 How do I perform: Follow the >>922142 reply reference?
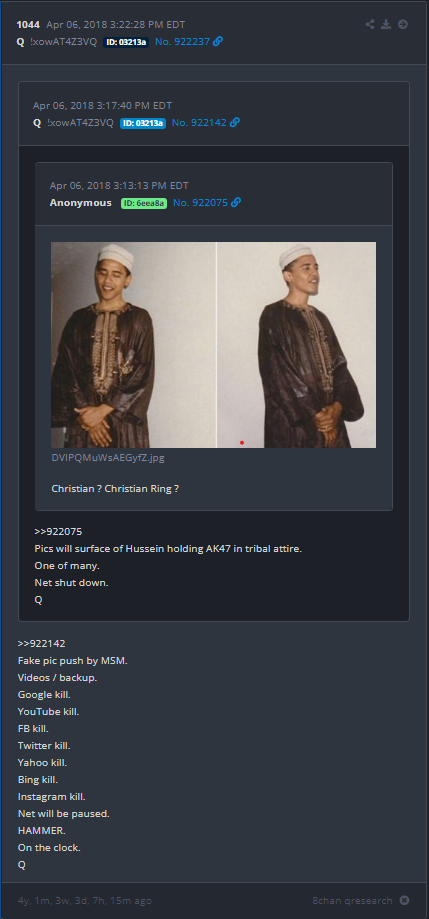pyautogui.click(x=42, y=644)
